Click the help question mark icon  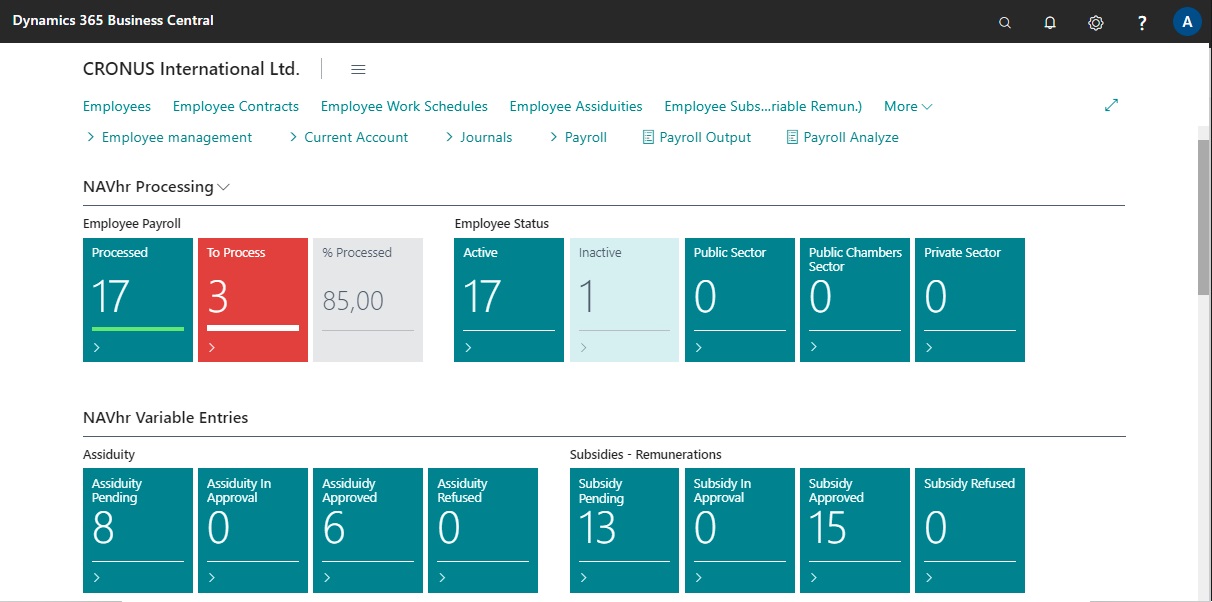coord(1142,22)
